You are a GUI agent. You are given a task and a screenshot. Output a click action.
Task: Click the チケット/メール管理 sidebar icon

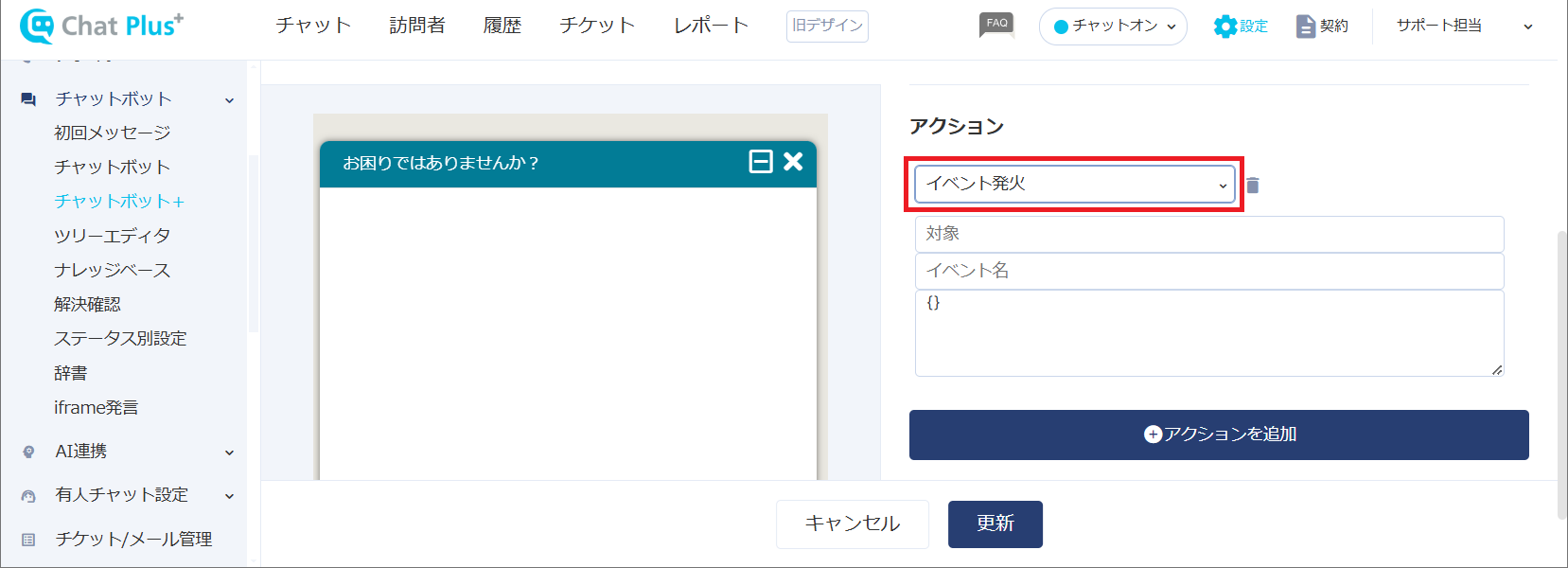(x=28, y=540)
